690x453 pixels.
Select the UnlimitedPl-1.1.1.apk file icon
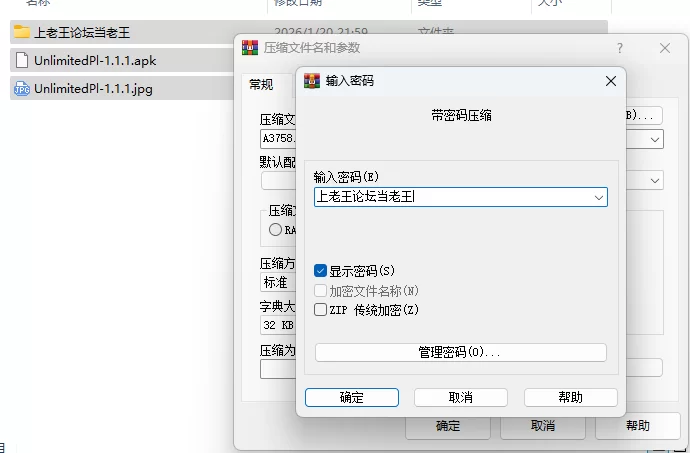tap(22, 60)
